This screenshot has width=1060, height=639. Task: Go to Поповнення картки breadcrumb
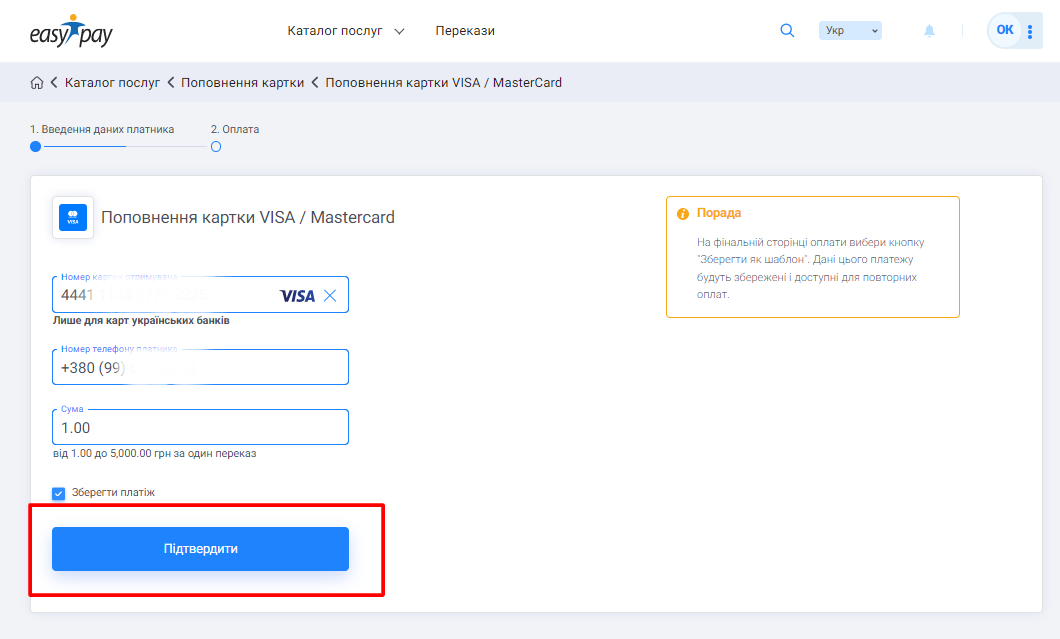(242, 83)
